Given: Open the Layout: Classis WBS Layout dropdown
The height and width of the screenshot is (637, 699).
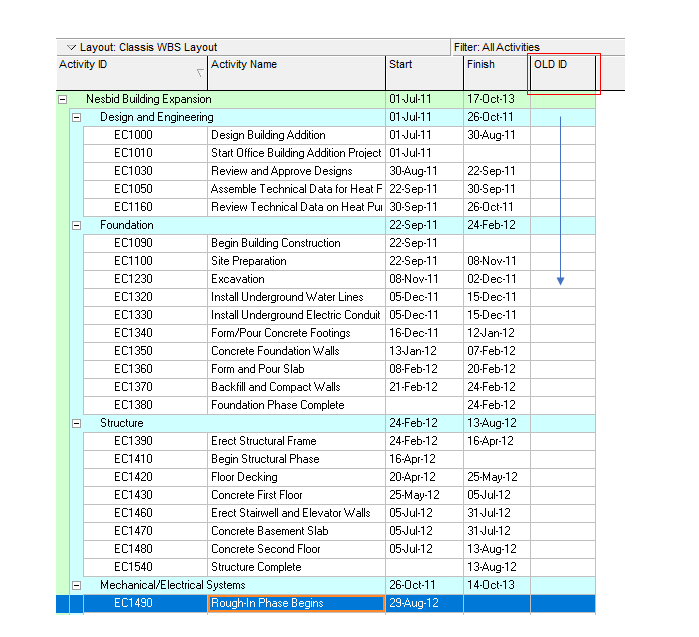Looking at the screenshot, I should pyautogui.click(x=71, y=47).
